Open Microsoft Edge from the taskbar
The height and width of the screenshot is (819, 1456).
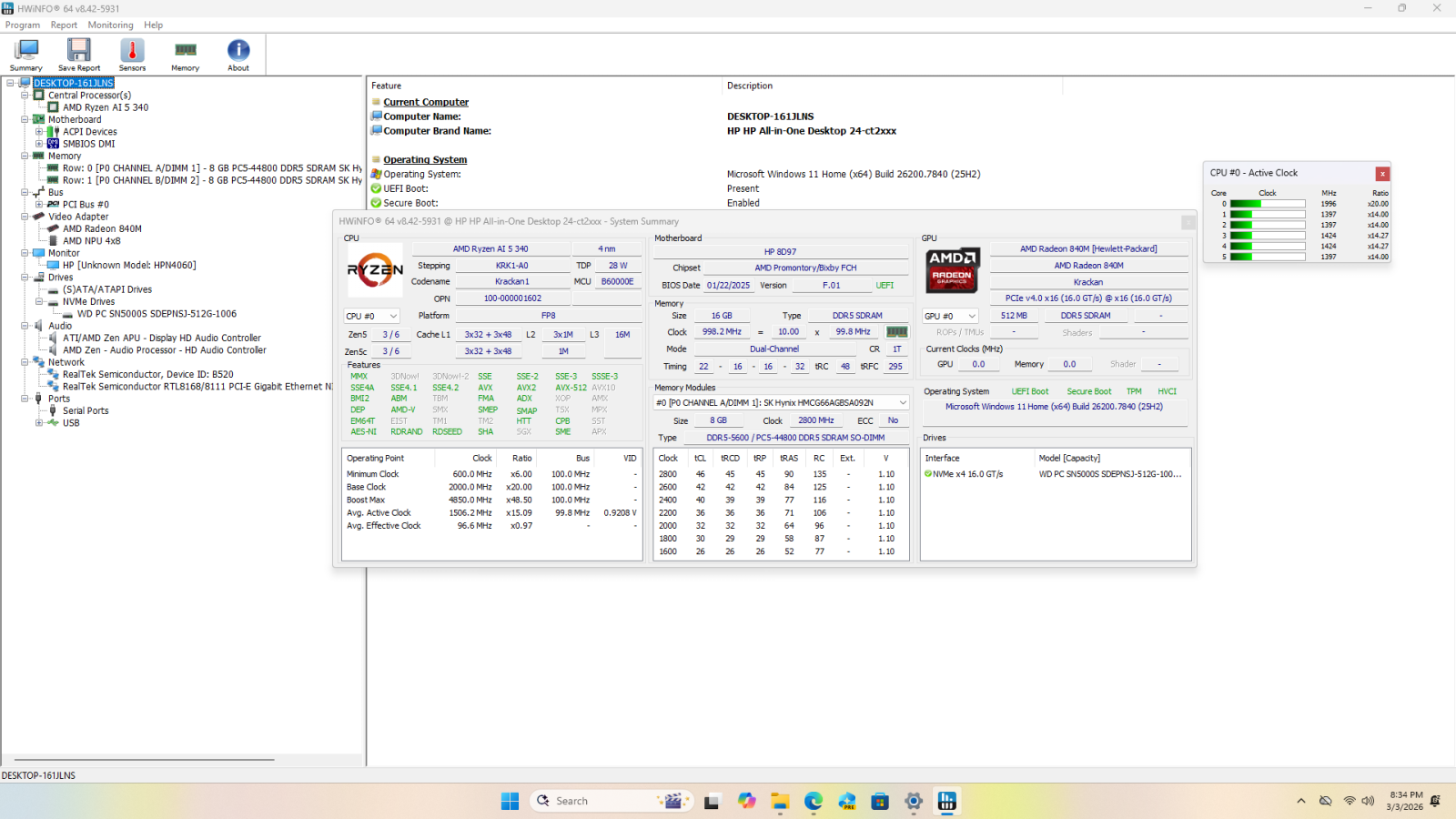coord(813,801)
